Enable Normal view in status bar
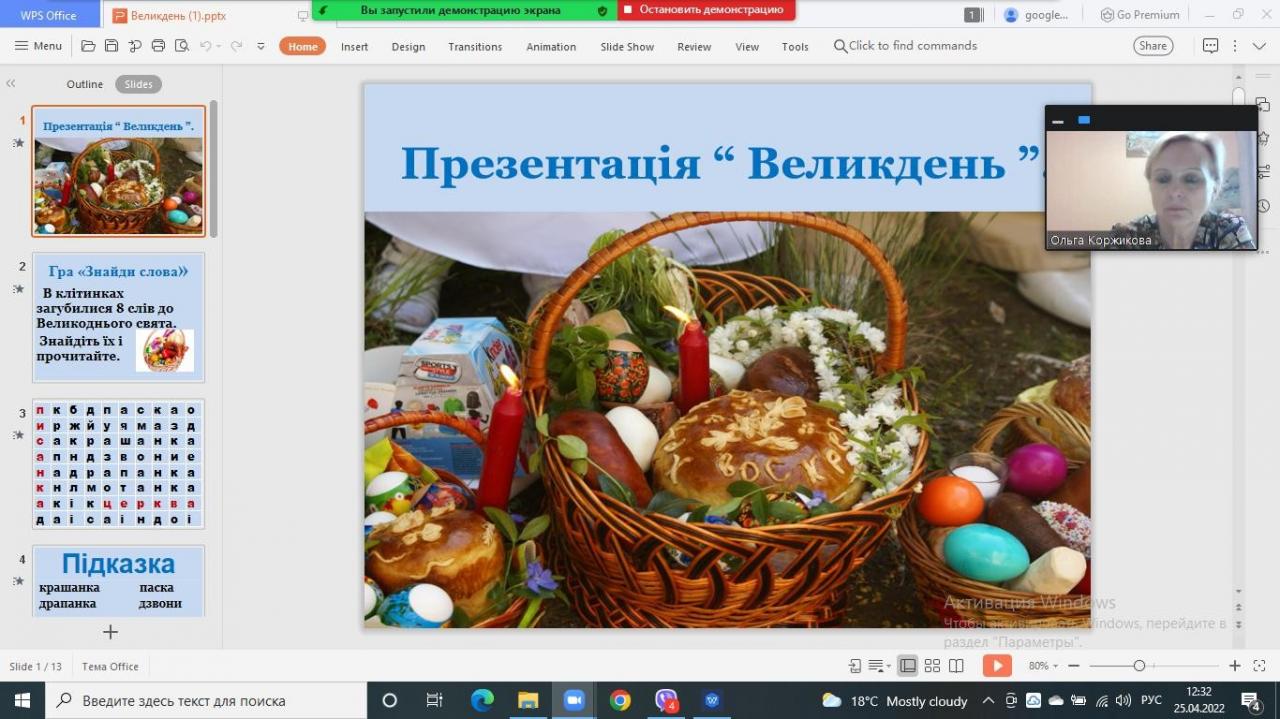Screen dimensions: 1280x719 907,666
